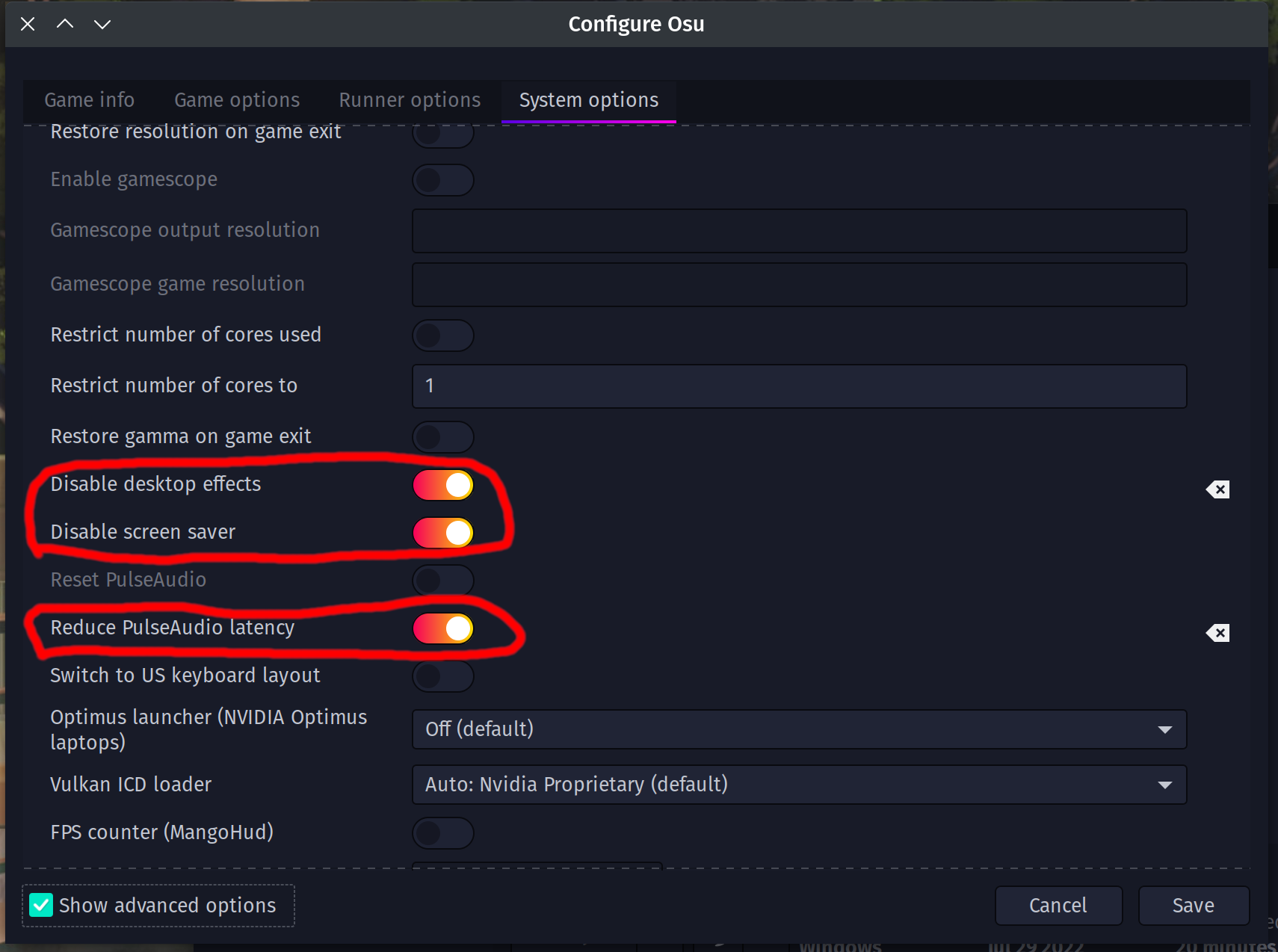This screenshot has width=1278, height=952.
Task: Enable FPS counter (MangoHud)
Action: (x=443, y=833)
